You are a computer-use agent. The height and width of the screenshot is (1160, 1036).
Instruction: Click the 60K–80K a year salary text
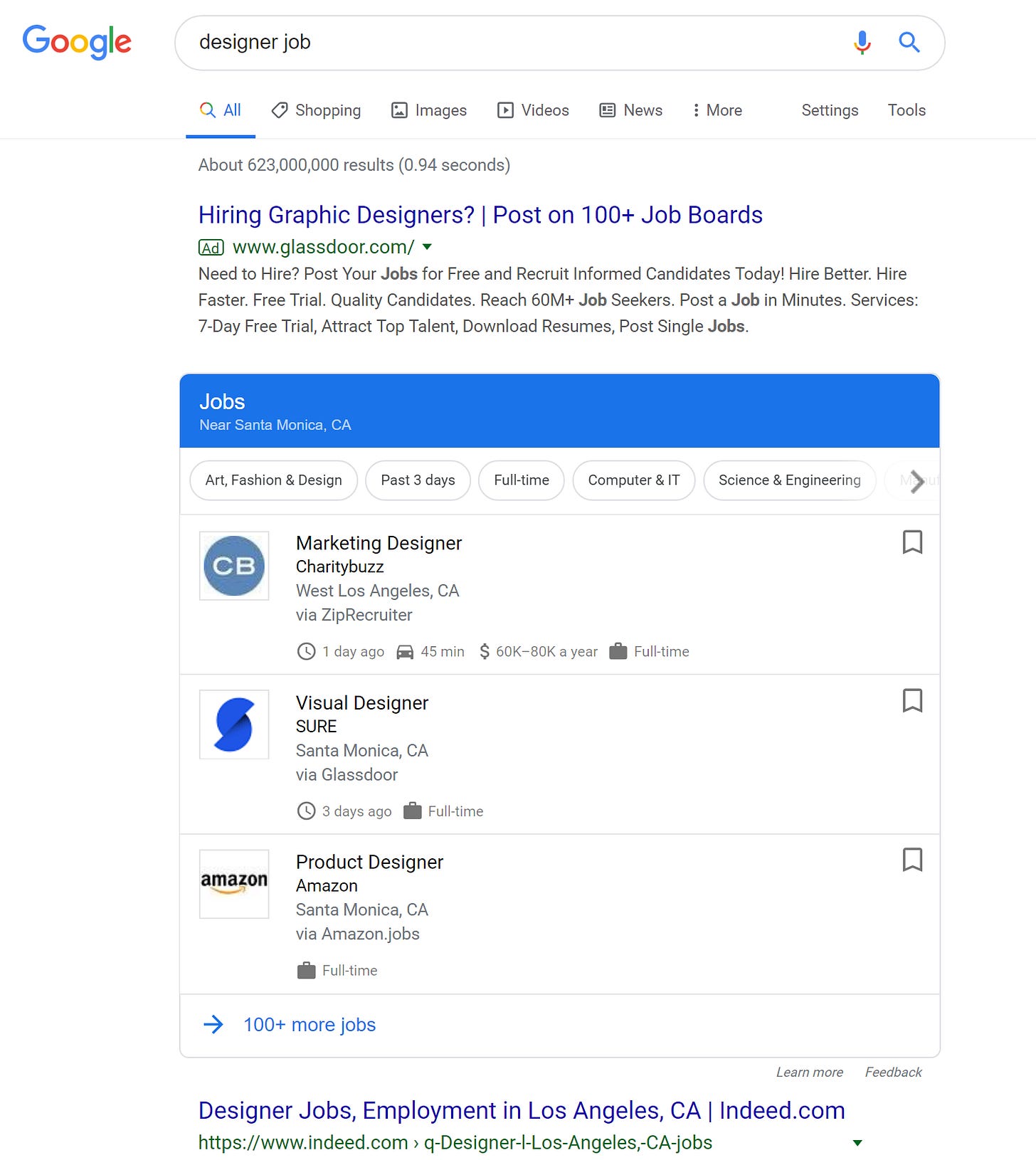pyautogui.click(x=546, y=652)
